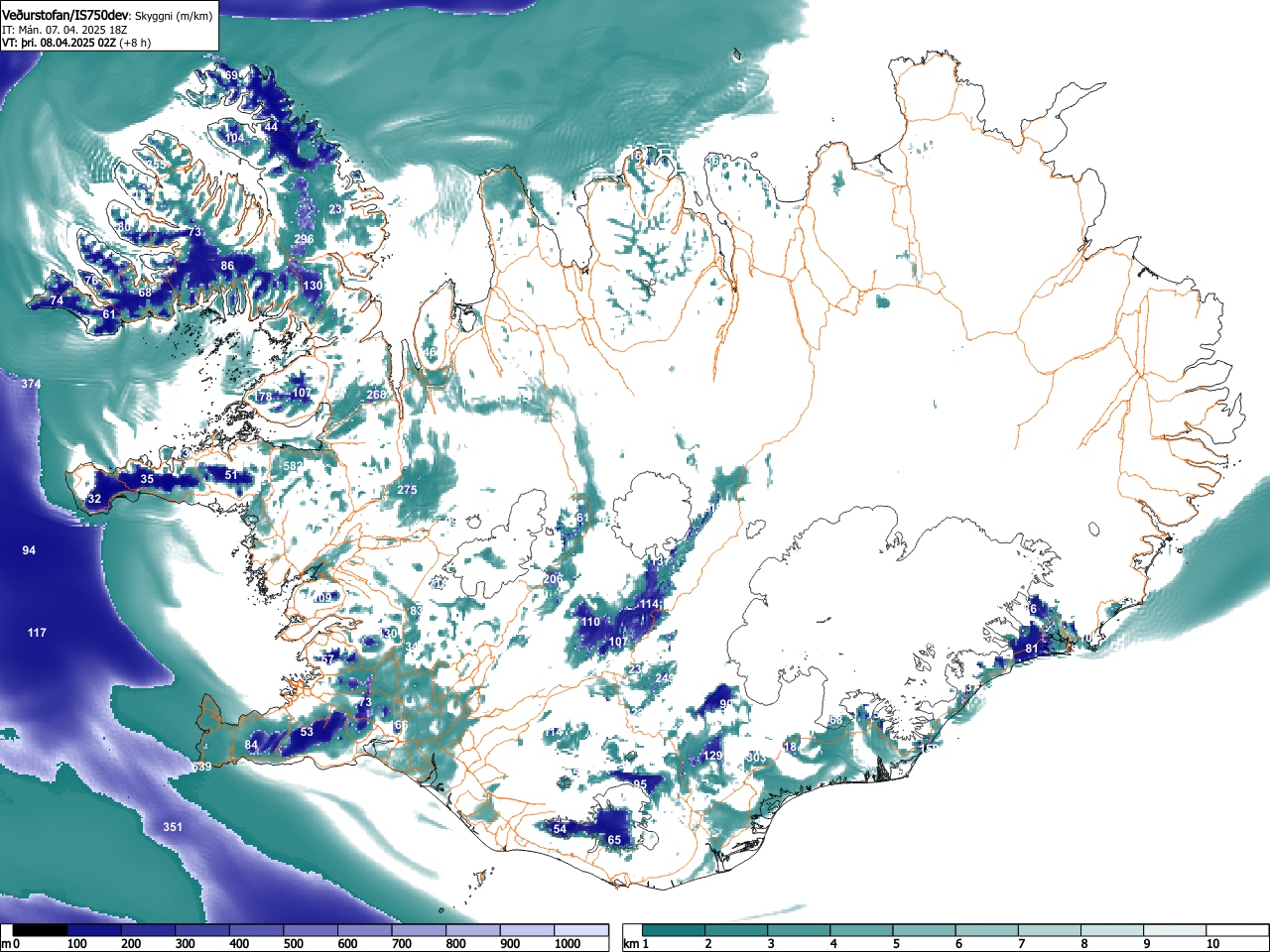Click the black 0–100 m legend segment
The height and width of the screenshot is (952, 1270).
(41, 930)
